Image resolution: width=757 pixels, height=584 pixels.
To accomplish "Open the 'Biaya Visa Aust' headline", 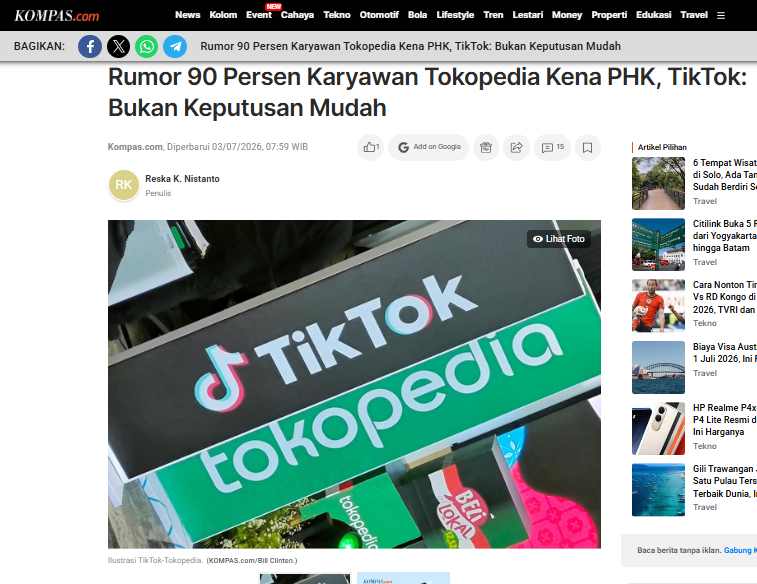I will [x=725, y=353].
